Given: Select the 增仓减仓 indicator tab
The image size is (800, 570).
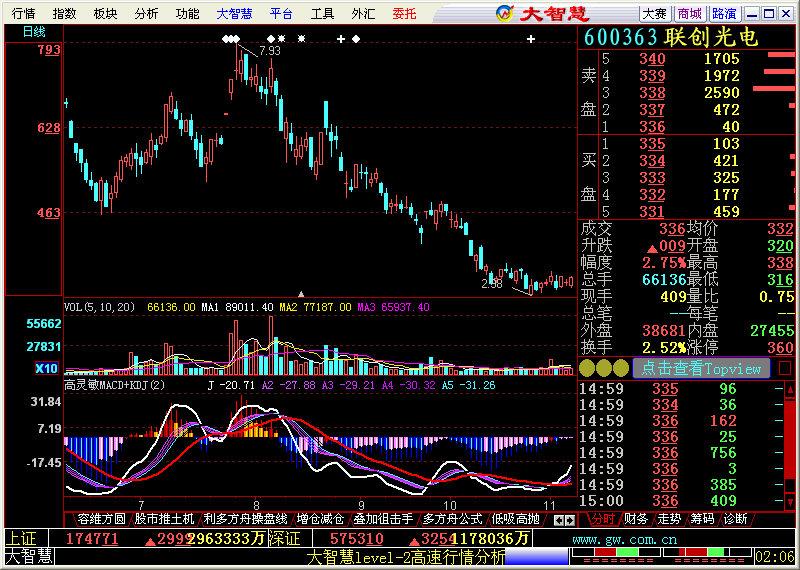Looking at the screenshot, I should (x=320, y=519).
